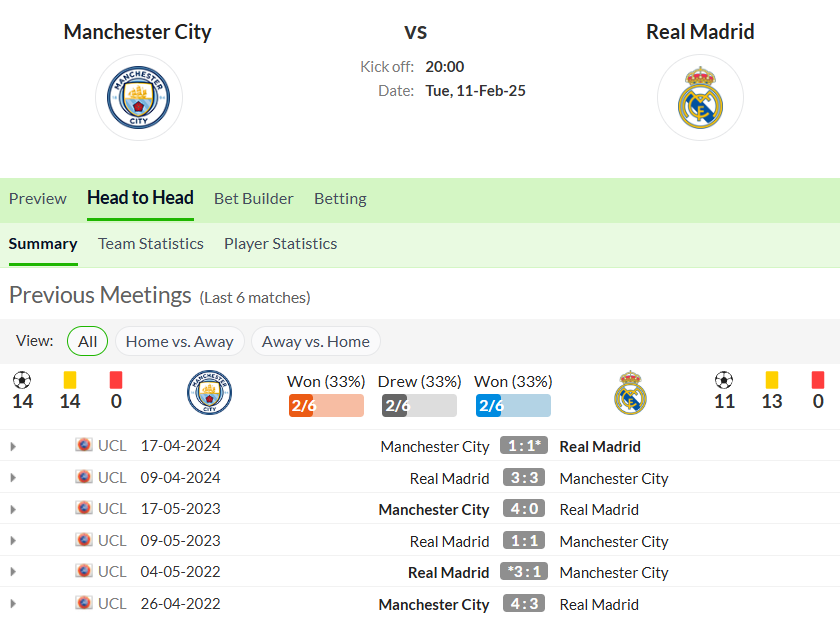Click the large Real Madrid crest in header
Image resolution: width=840 pixels, height=637 pixels.
click(700, 98)
